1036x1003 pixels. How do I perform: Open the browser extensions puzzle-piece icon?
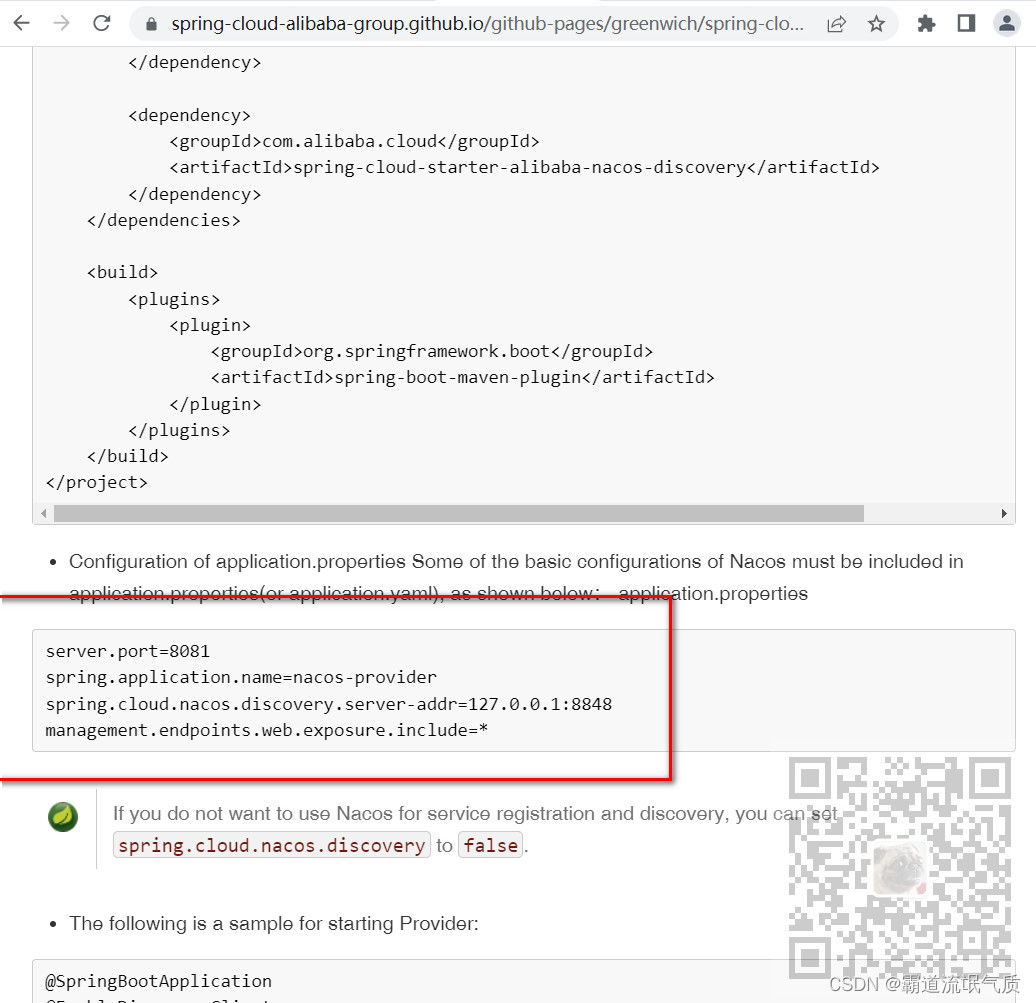coord(926,22)
